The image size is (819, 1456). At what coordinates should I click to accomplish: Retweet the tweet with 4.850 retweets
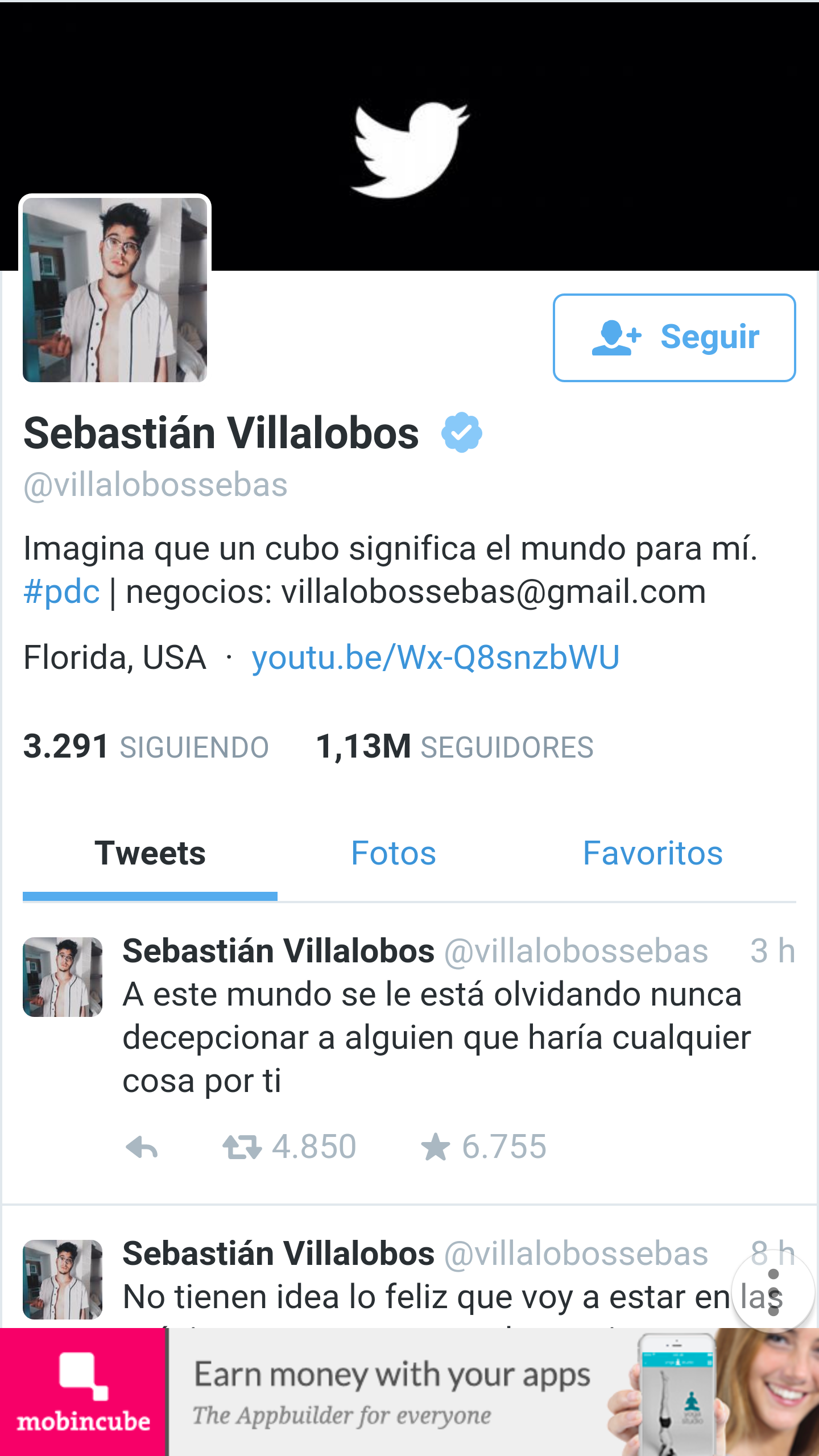coord(242,1147)
